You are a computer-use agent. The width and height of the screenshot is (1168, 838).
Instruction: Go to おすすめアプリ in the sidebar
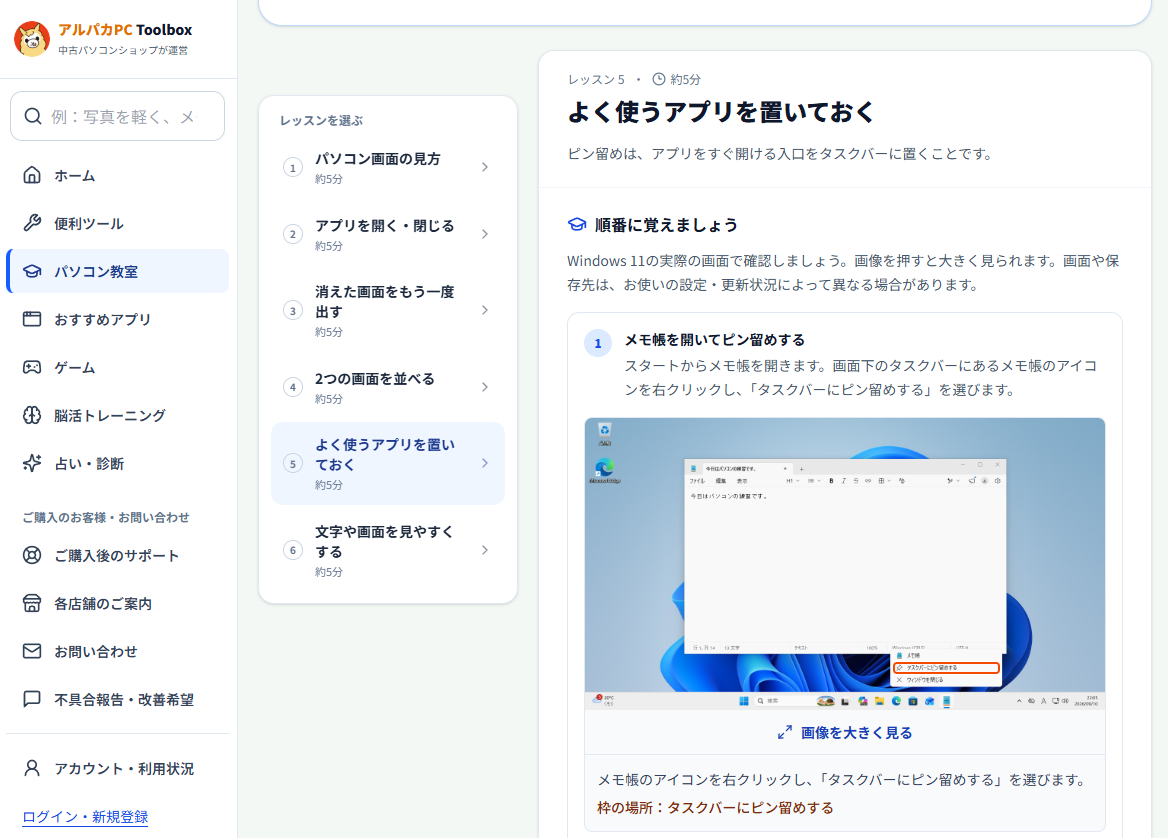click(118, 319)
